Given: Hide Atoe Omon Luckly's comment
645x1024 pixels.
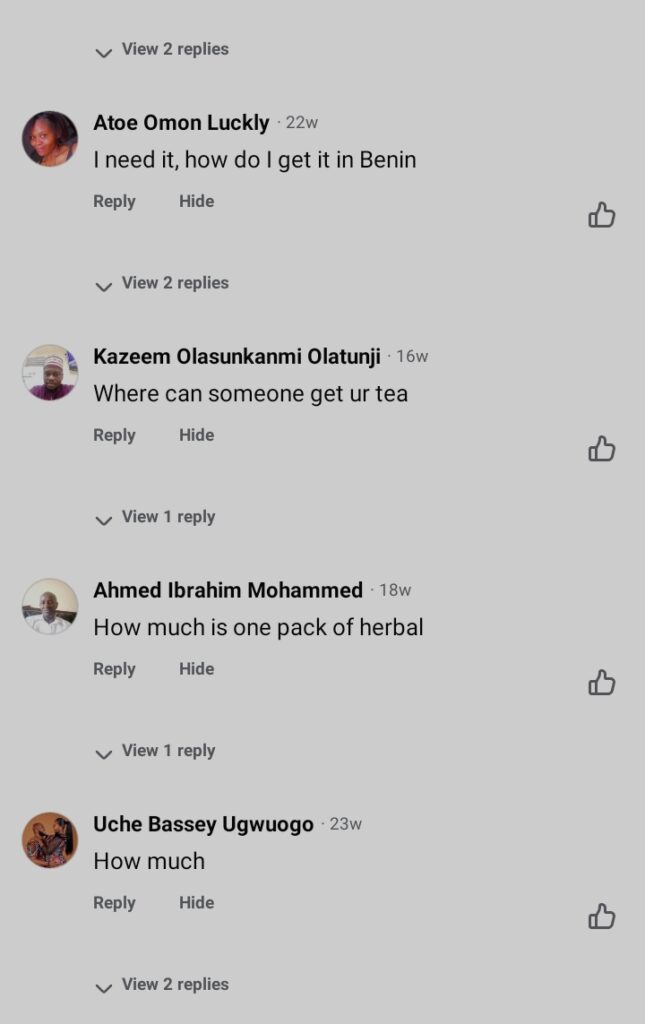Looking at the screenshot, I should click(196, 201).
